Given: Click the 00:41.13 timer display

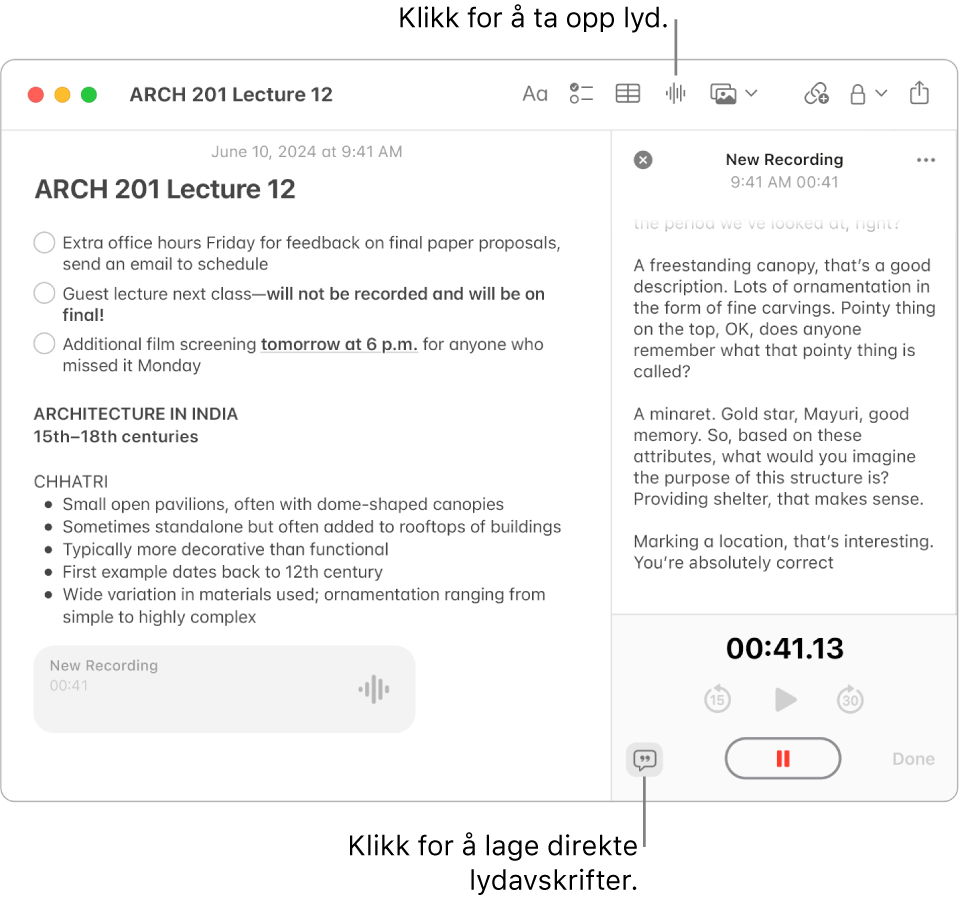Looking at the screenshot, I should point(784,649).
